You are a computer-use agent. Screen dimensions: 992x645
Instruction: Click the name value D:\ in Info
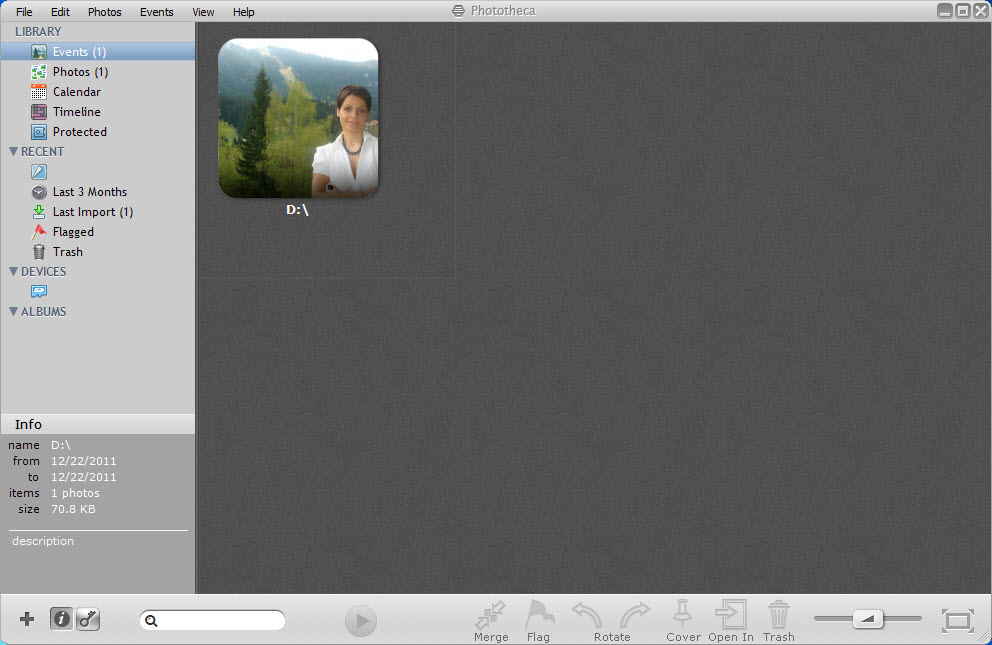pyautogui.click(x=61, y=445)
